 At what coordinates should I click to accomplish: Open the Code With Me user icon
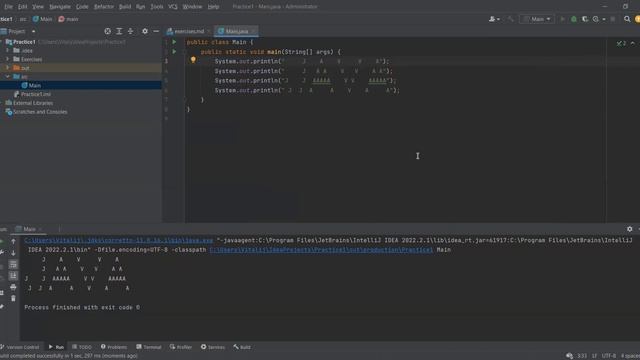click(x=494, y=19)
